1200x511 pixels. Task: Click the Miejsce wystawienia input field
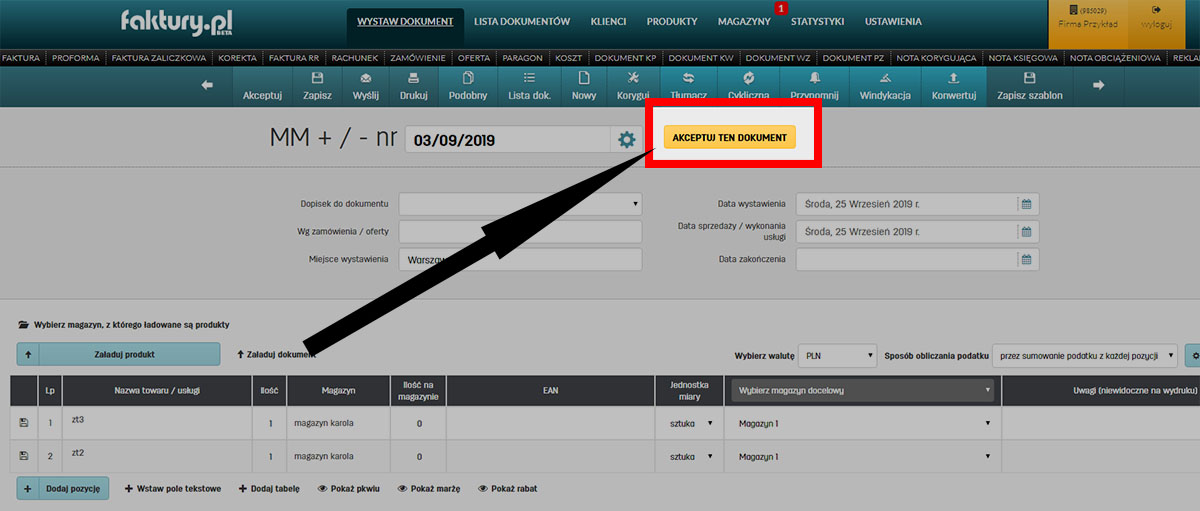(x=520, y=259)
